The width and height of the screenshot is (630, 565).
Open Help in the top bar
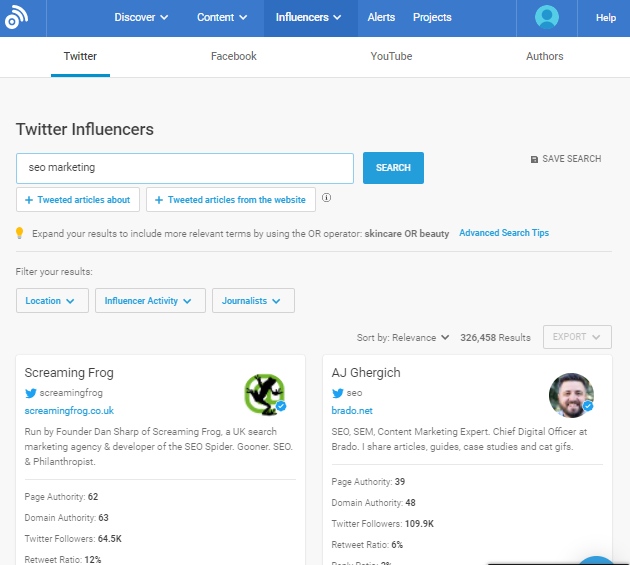point(605,18)
